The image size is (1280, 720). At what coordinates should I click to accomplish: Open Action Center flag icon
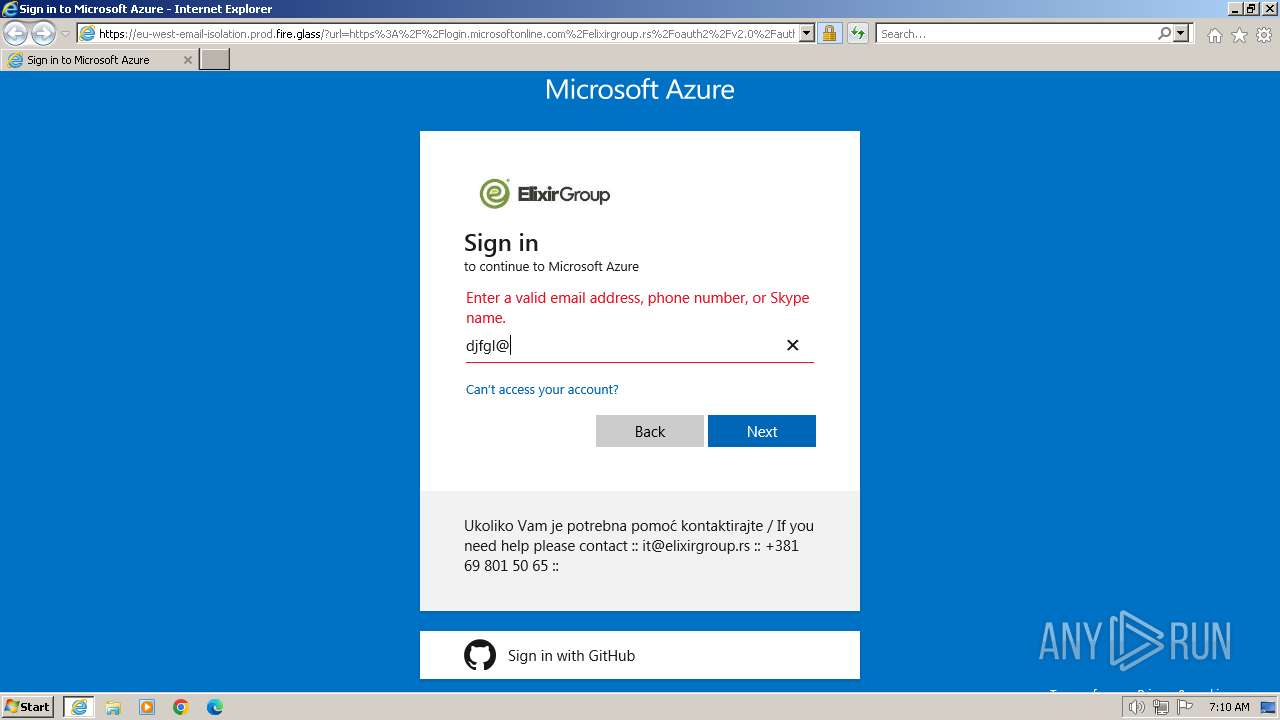tap(1185, 707)
